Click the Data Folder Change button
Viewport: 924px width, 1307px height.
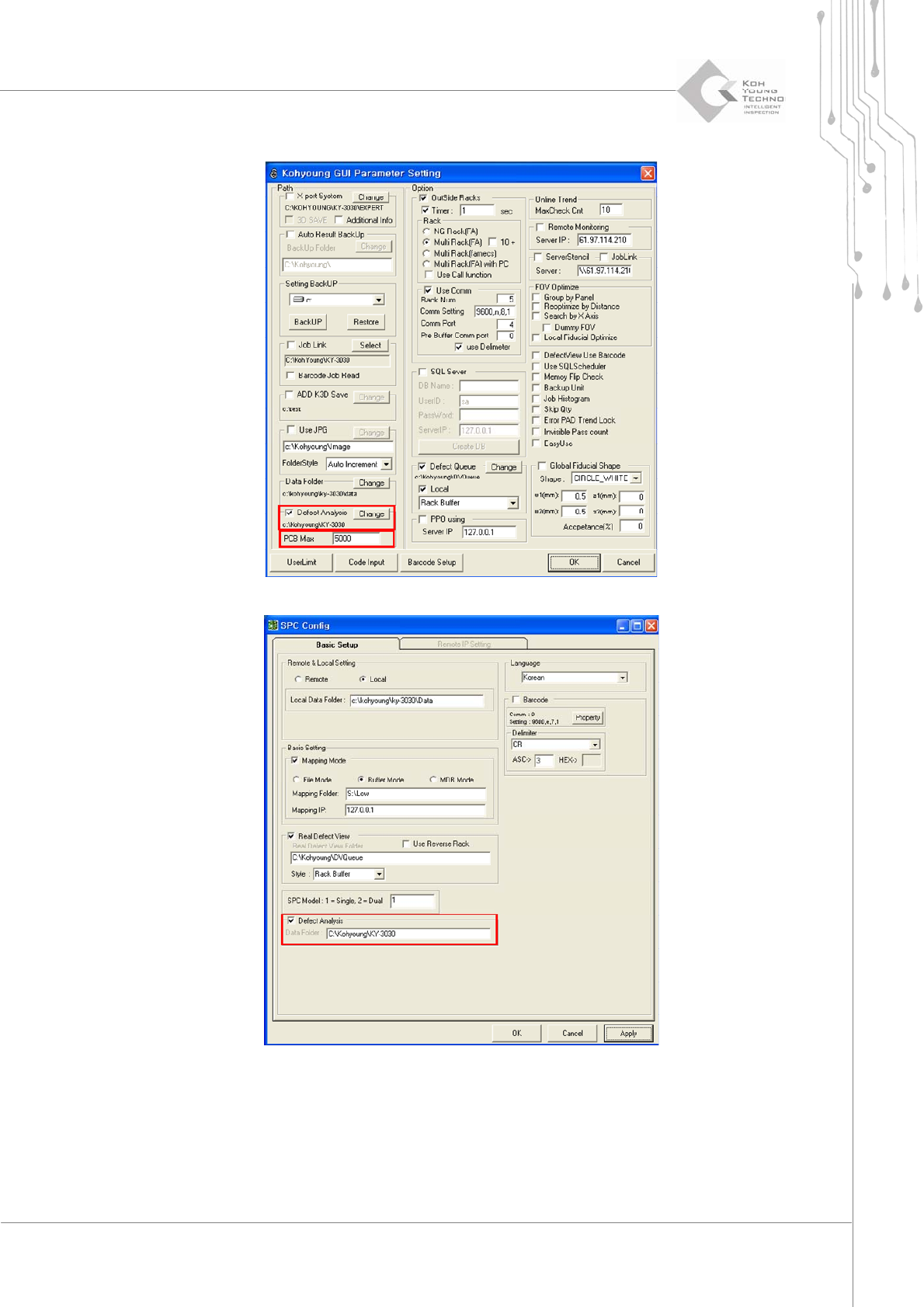(x=371, y=483)
